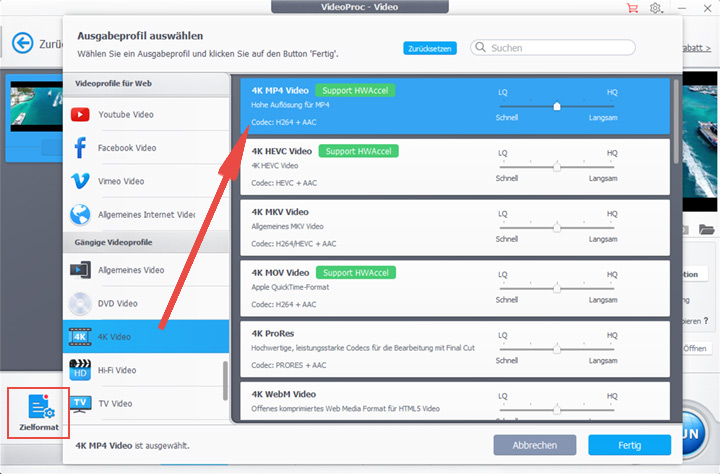Click Zurücksetzen reset button

pos(430,48)
